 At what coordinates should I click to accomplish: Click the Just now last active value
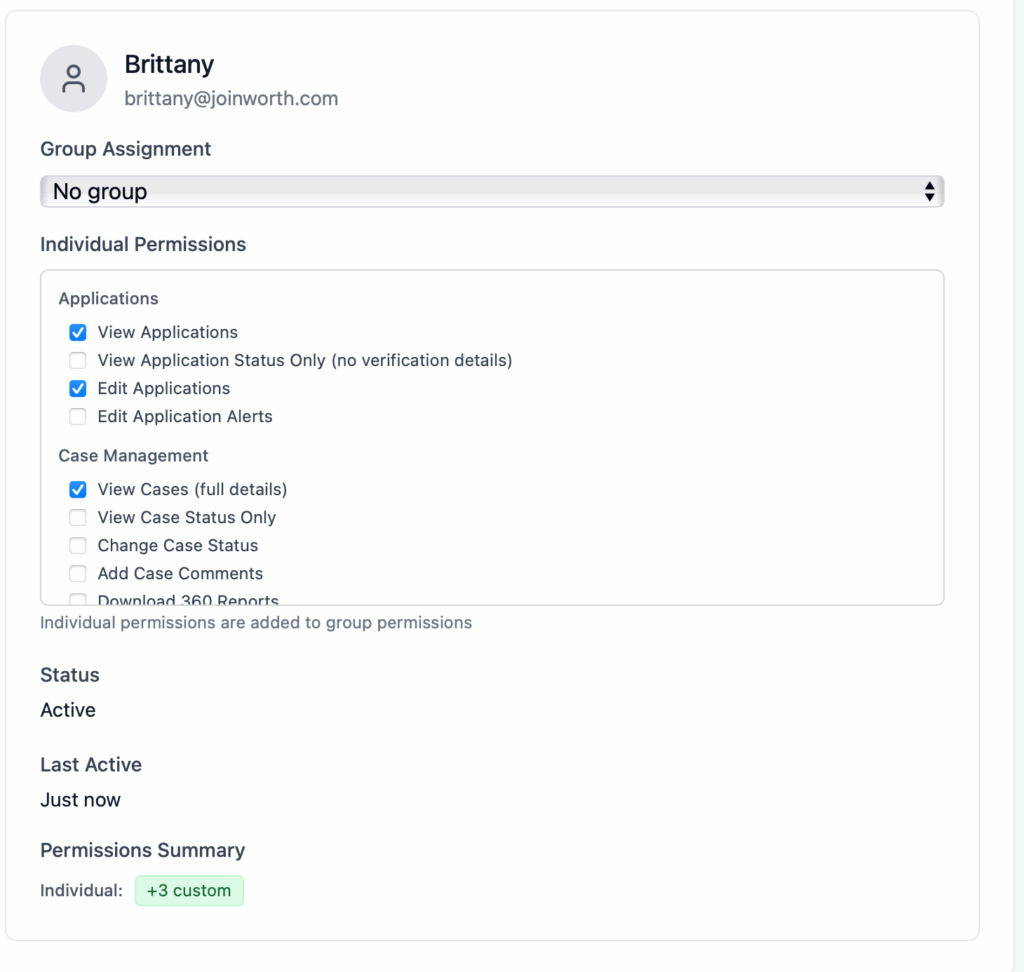click(x=80, y=800)
